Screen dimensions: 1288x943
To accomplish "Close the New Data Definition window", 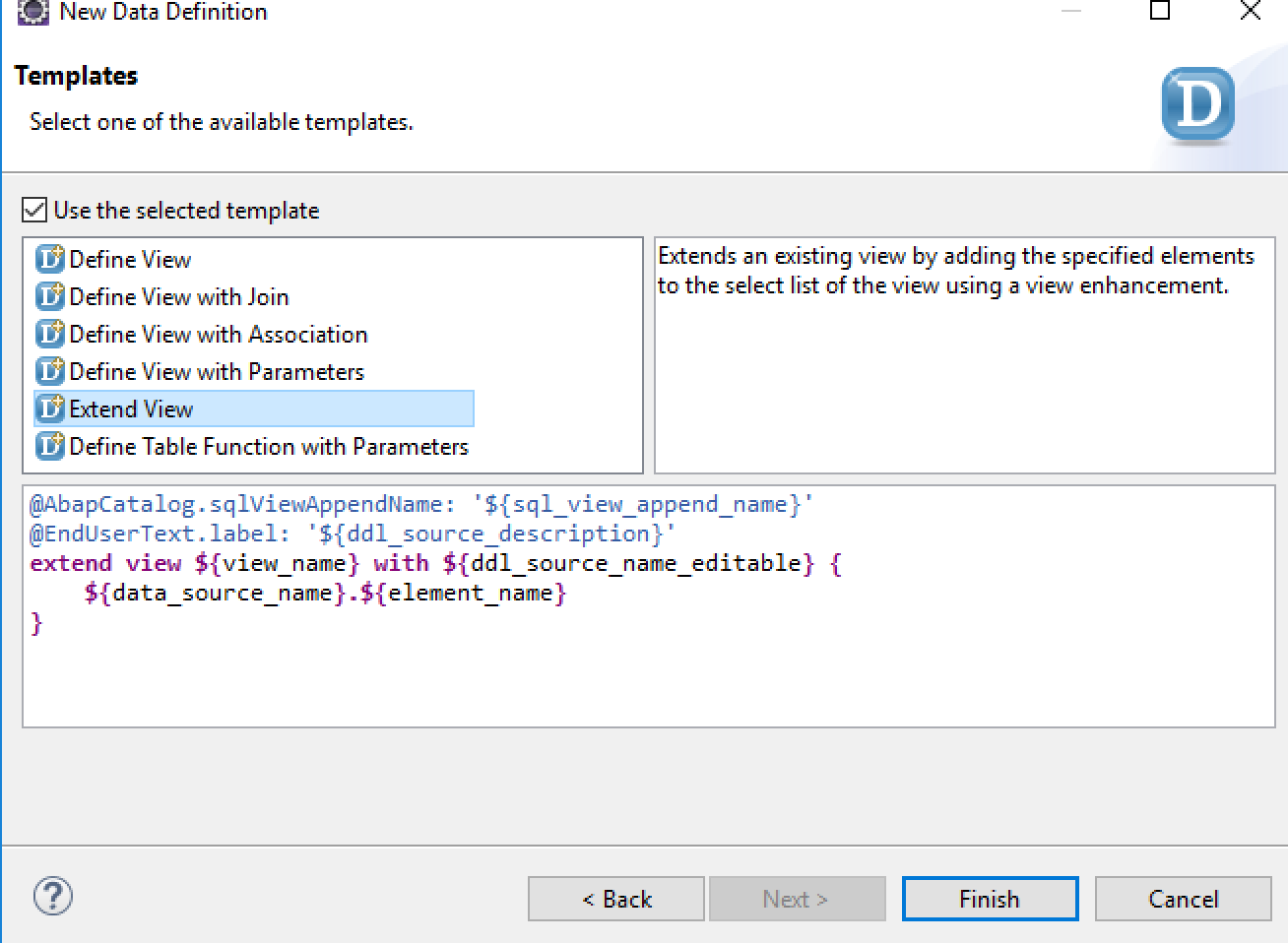I will tap(1250, 11).
